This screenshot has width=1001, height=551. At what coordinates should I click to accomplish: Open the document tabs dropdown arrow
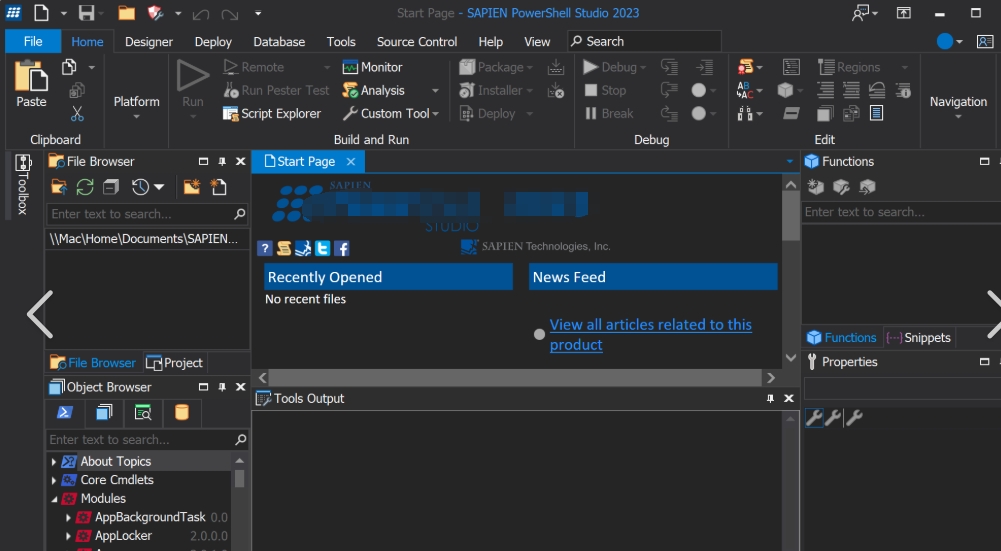790,162
